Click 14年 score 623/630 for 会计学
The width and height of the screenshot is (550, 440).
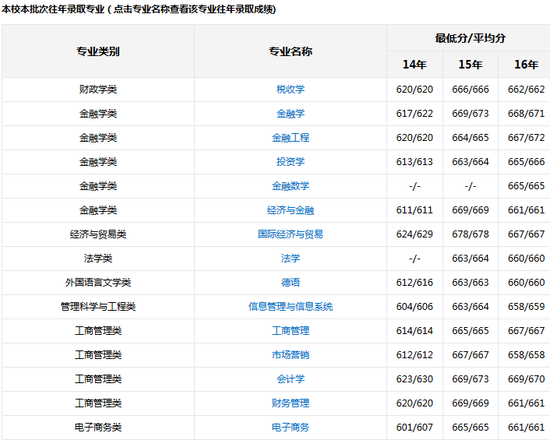pos(415,379)
